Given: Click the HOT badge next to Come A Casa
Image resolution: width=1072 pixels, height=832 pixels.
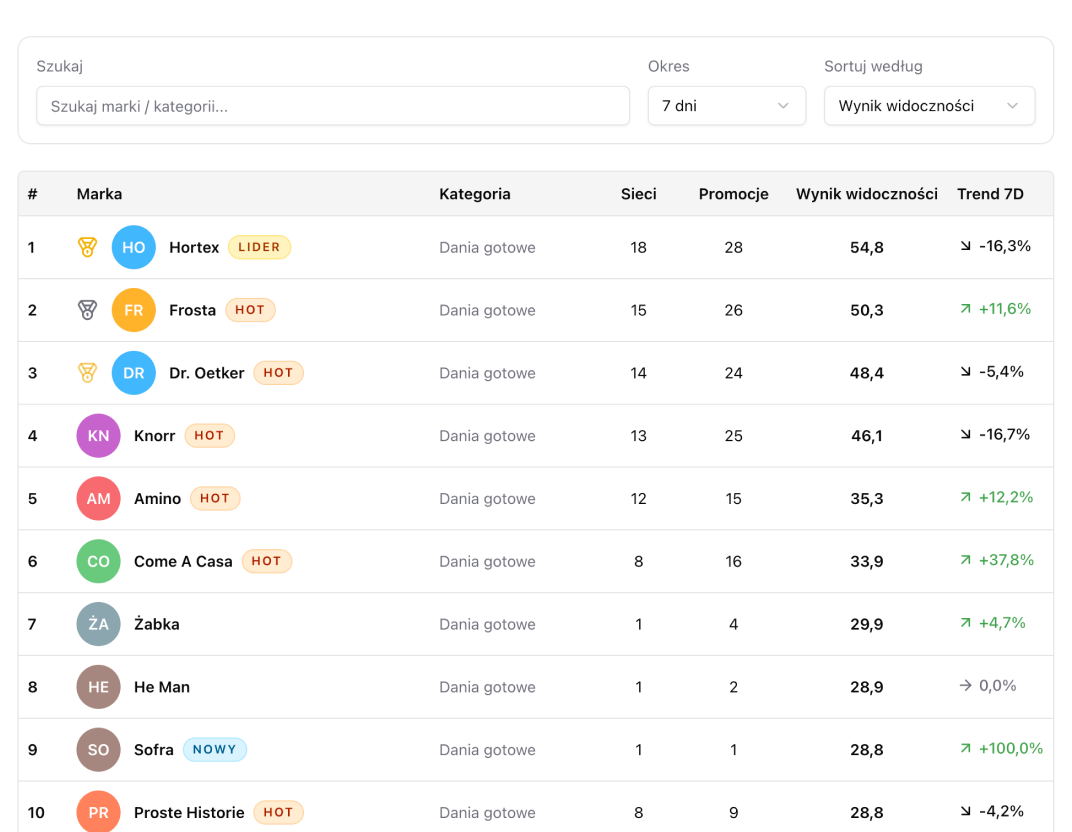Looking at the screenshot, I should 267,561.
